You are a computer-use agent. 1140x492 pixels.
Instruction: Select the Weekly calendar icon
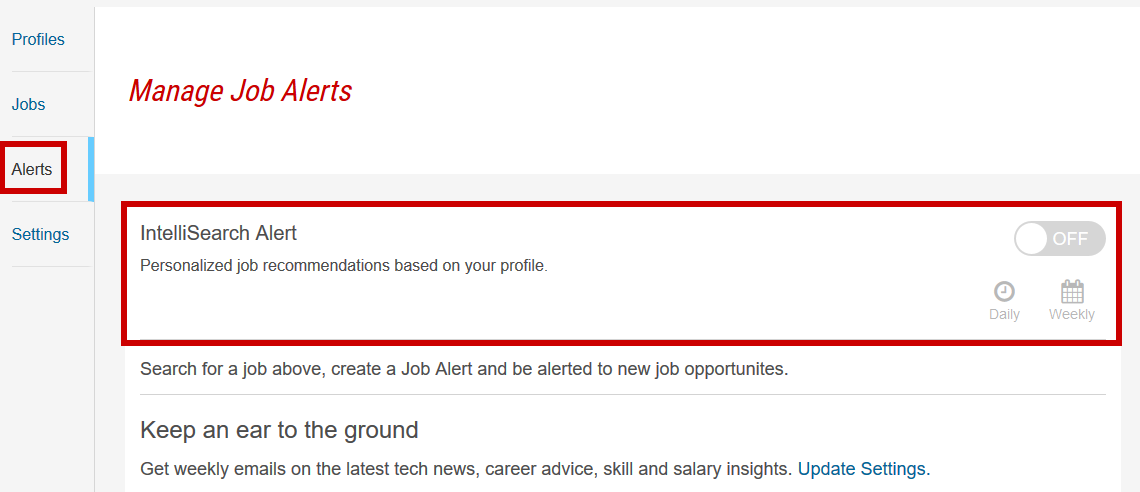(1072, 291)
